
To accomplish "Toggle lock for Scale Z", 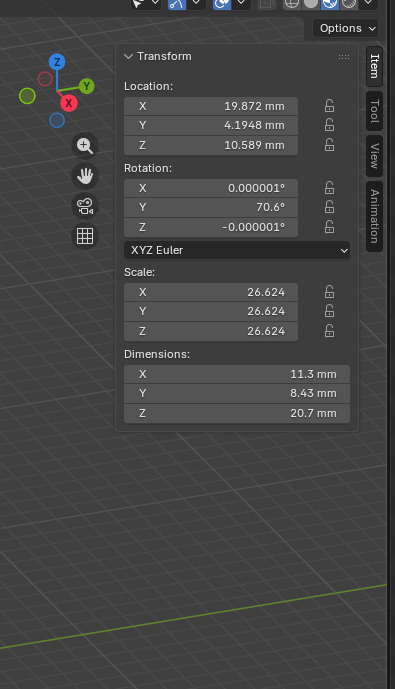I will pos(330,331).
